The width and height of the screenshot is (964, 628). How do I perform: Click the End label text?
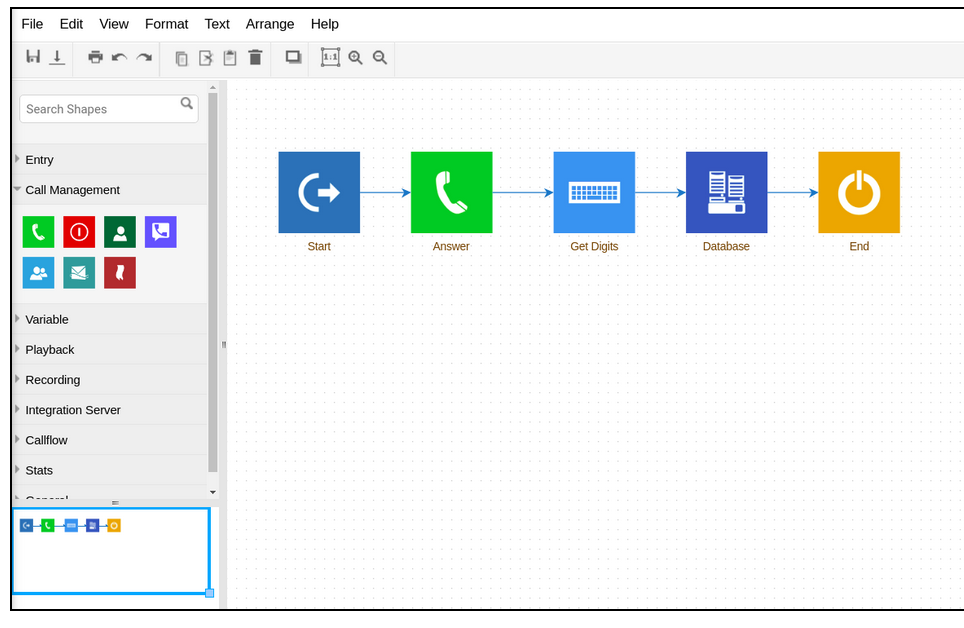(859, 246)
